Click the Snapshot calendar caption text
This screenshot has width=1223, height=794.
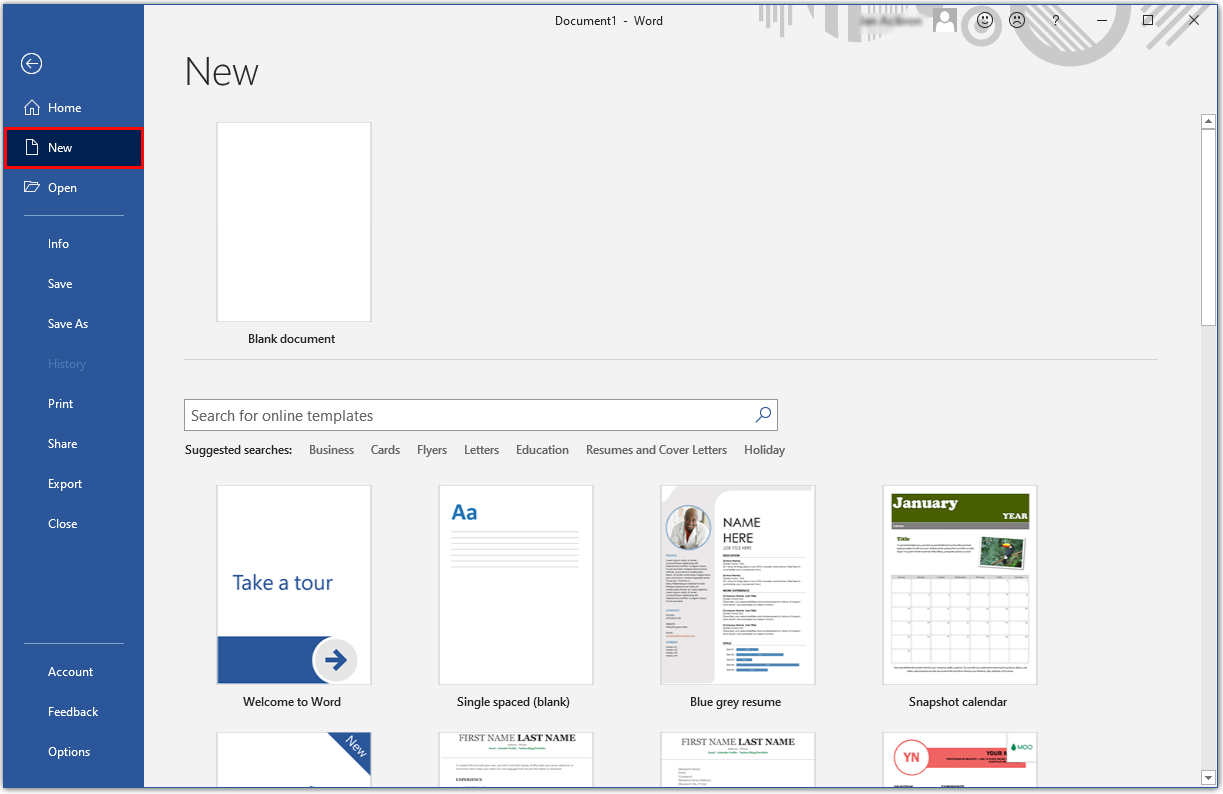tap(958, 702)
